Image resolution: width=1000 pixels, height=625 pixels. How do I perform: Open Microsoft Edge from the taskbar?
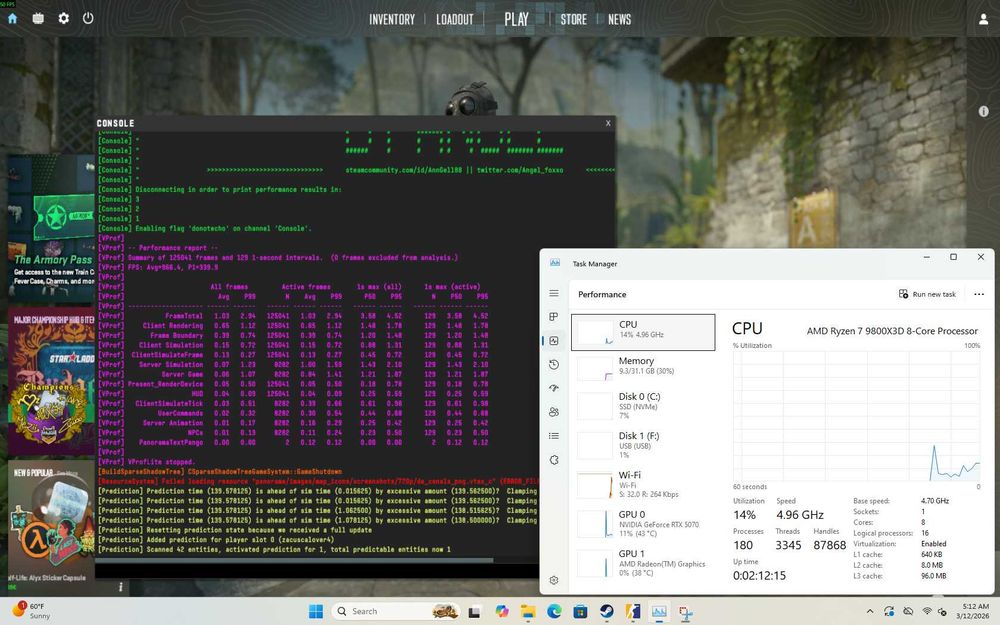pyautogui.click(x=554, y=612)
